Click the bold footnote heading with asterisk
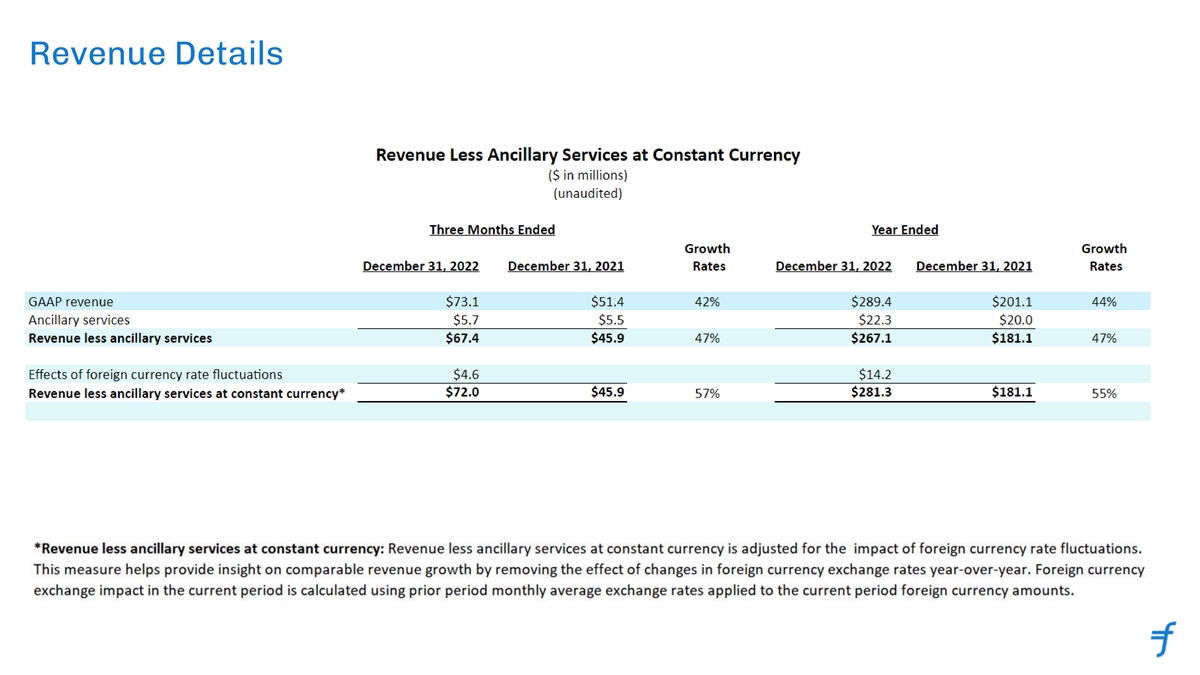1200x675 pixels. pyautogui.click(x=209, y=548)
